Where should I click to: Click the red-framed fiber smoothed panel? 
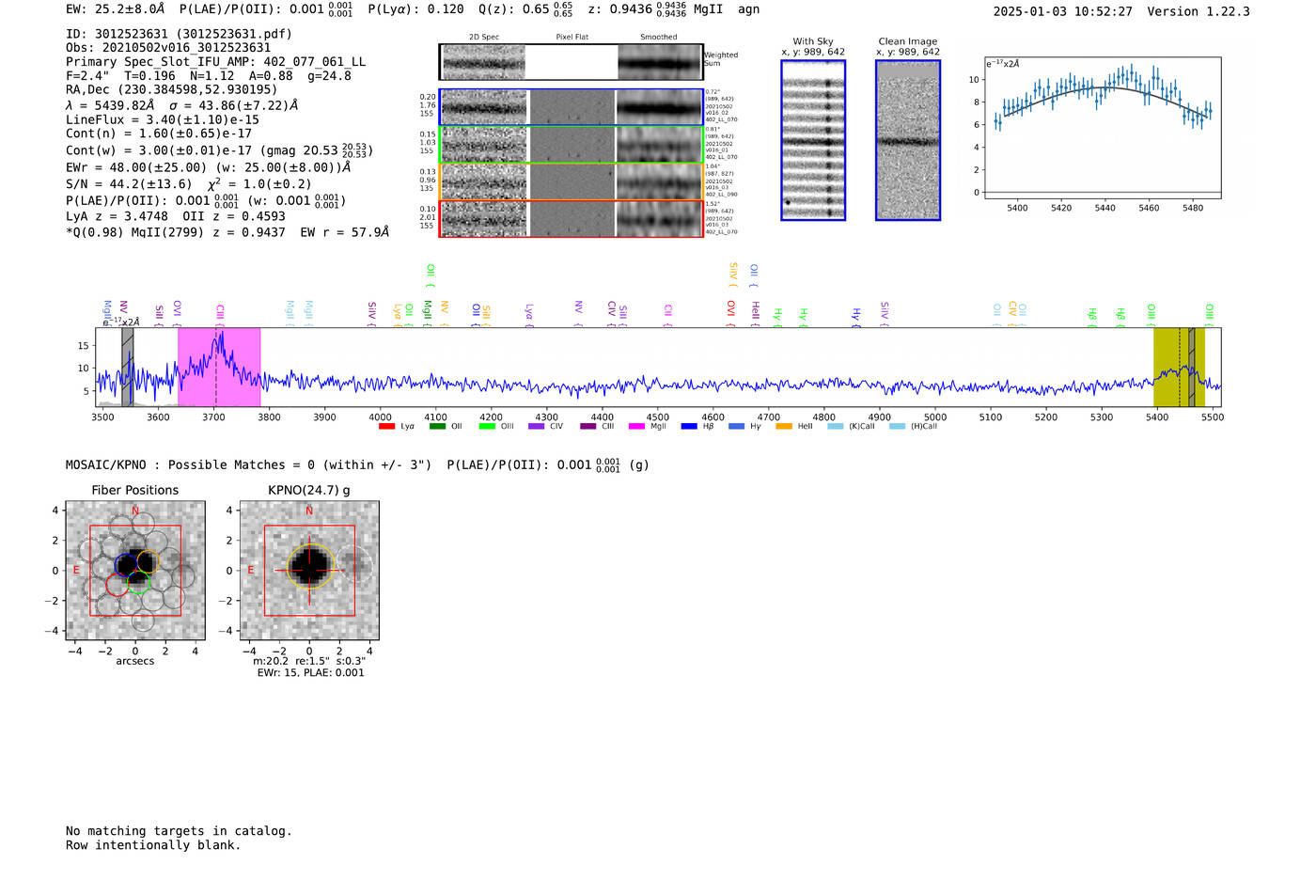pos(660,218)
